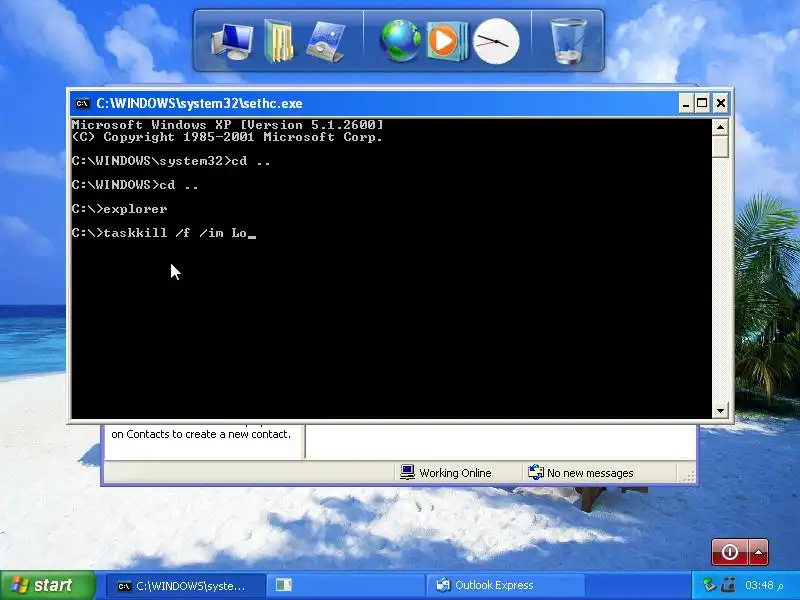Screen dimensions: 800x600
Task: Click the Working Online computer icon
Action: pos(407,472)
